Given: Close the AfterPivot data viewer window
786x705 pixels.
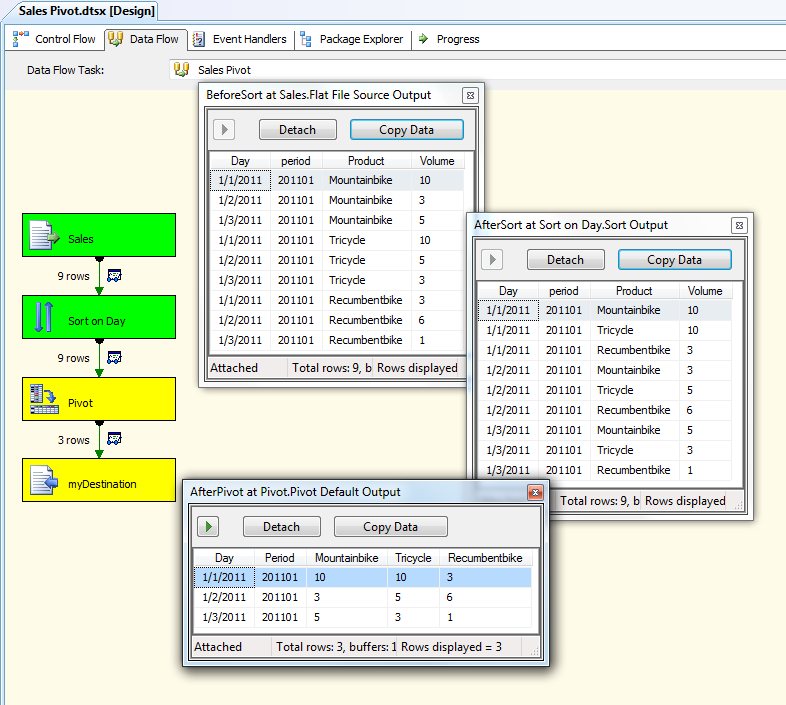Looking at the screenshot, I should click(x=535, y=492).
